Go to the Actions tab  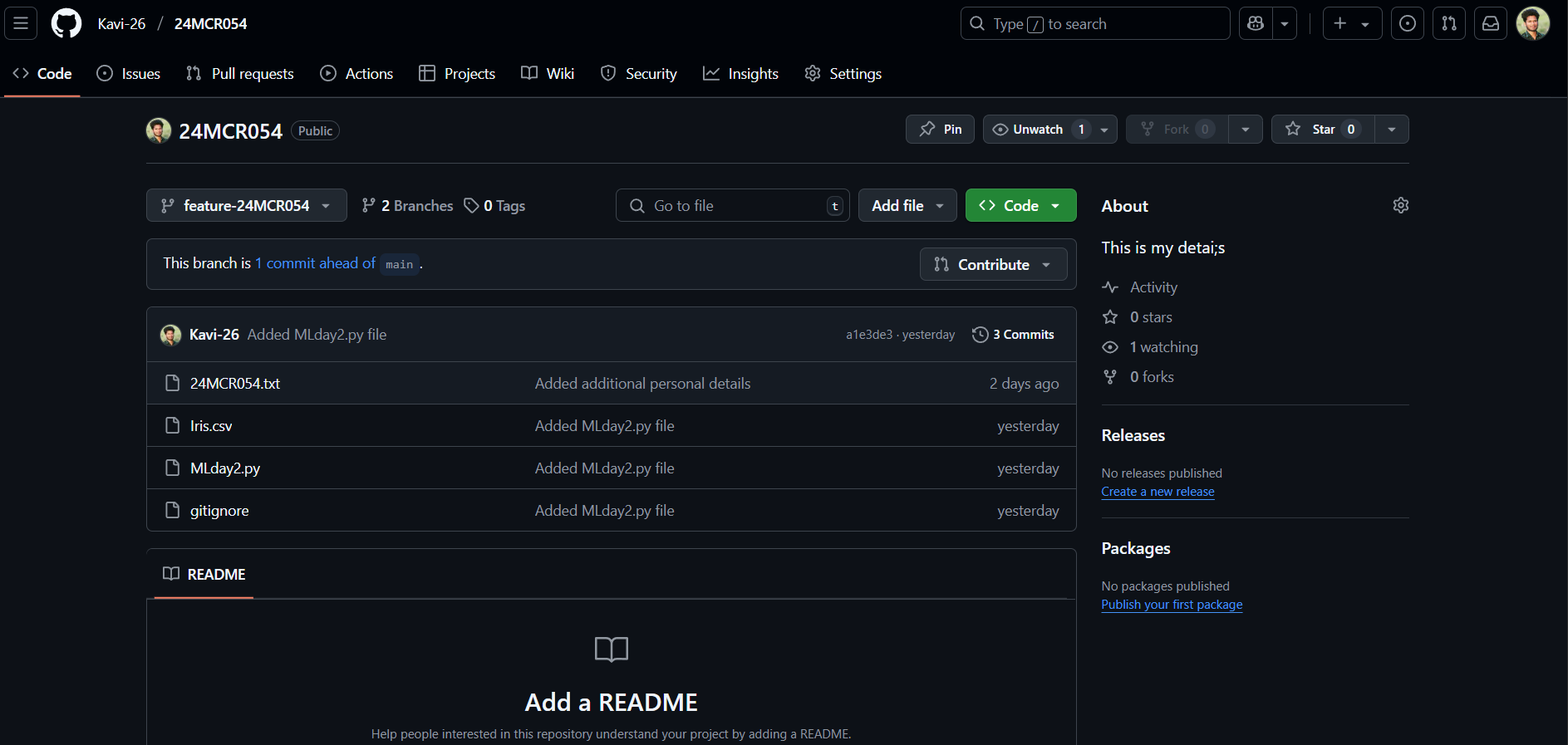[x=357, y=74]
